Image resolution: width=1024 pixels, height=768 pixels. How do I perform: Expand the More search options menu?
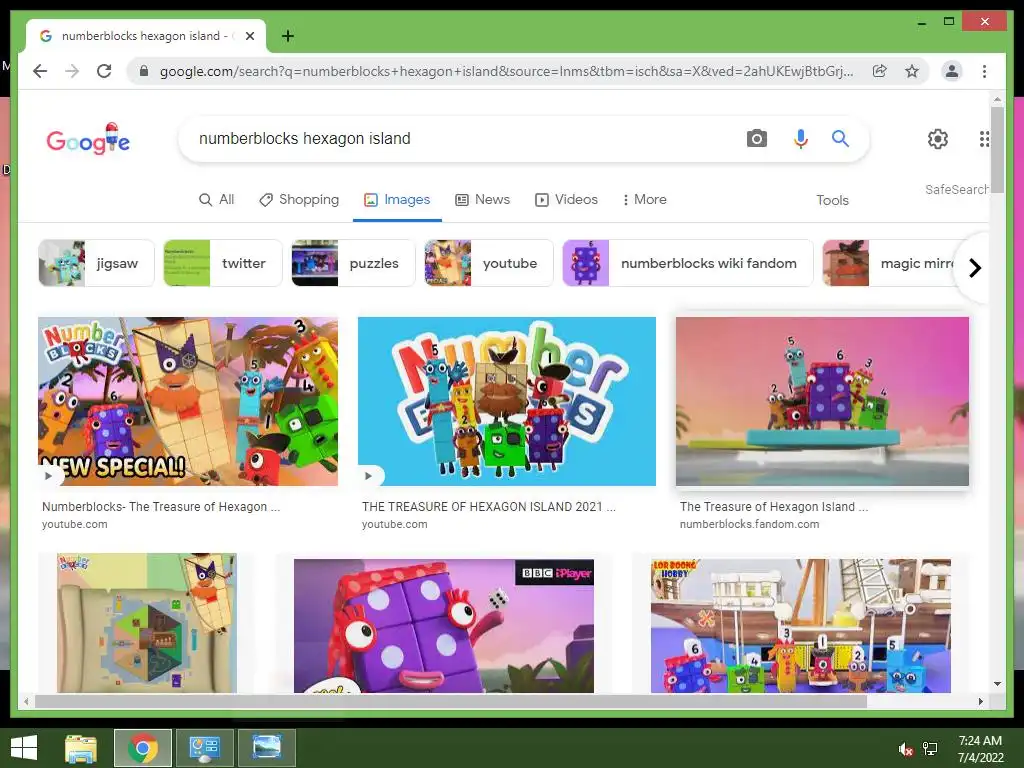pos(645,200)
